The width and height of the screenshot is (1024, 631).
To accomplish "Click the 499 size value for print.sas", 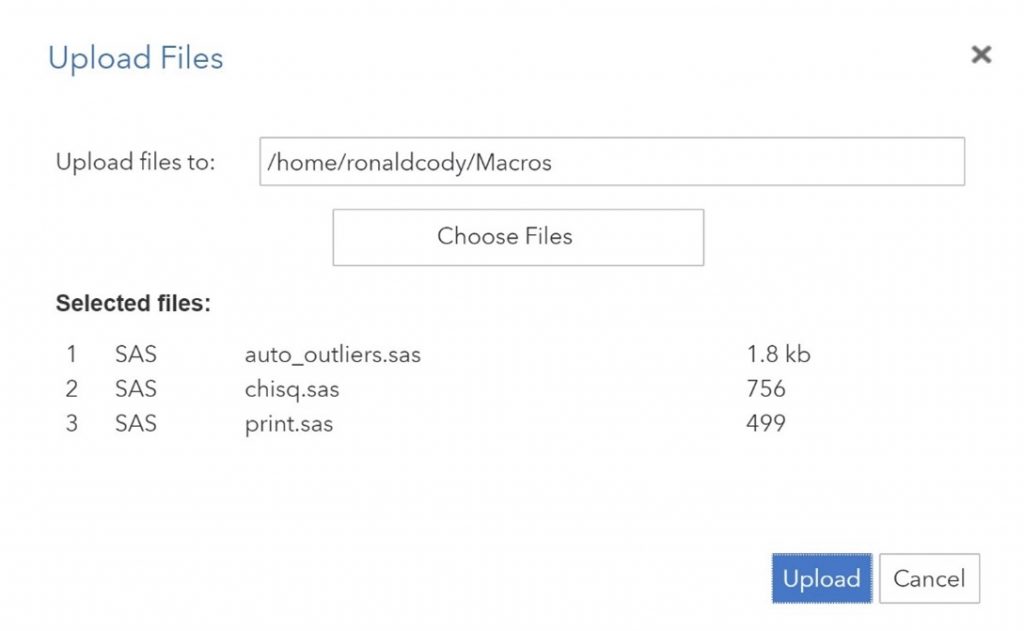I will 763,423.
